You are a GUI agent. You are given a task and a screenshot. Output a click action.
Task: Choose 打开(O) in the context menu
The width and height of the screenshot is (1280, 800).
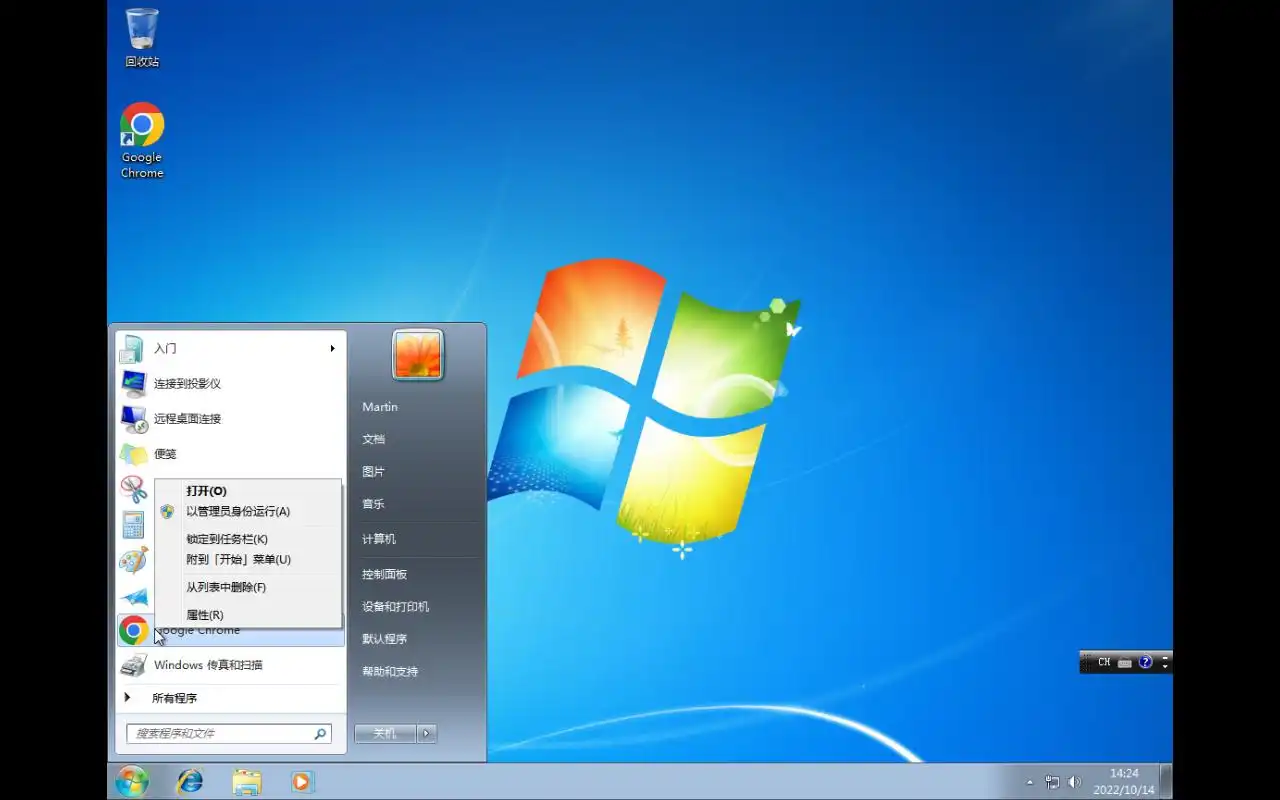249,491
